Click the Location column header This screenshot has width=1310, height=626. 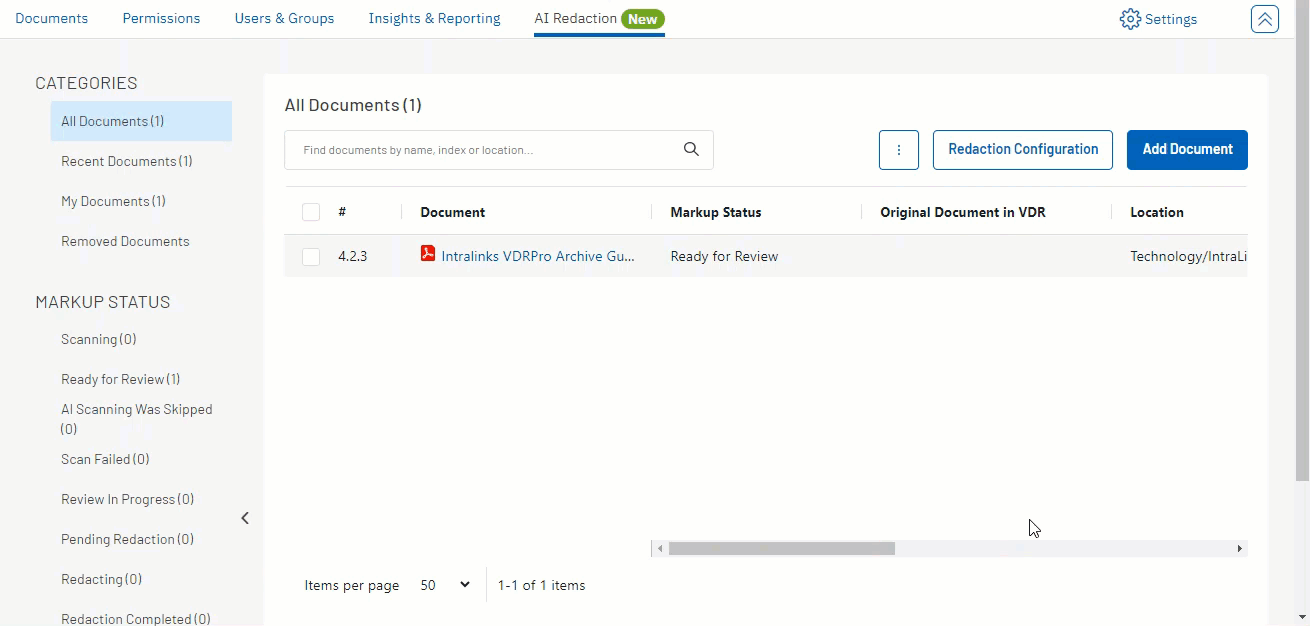tap(1157, 212)
